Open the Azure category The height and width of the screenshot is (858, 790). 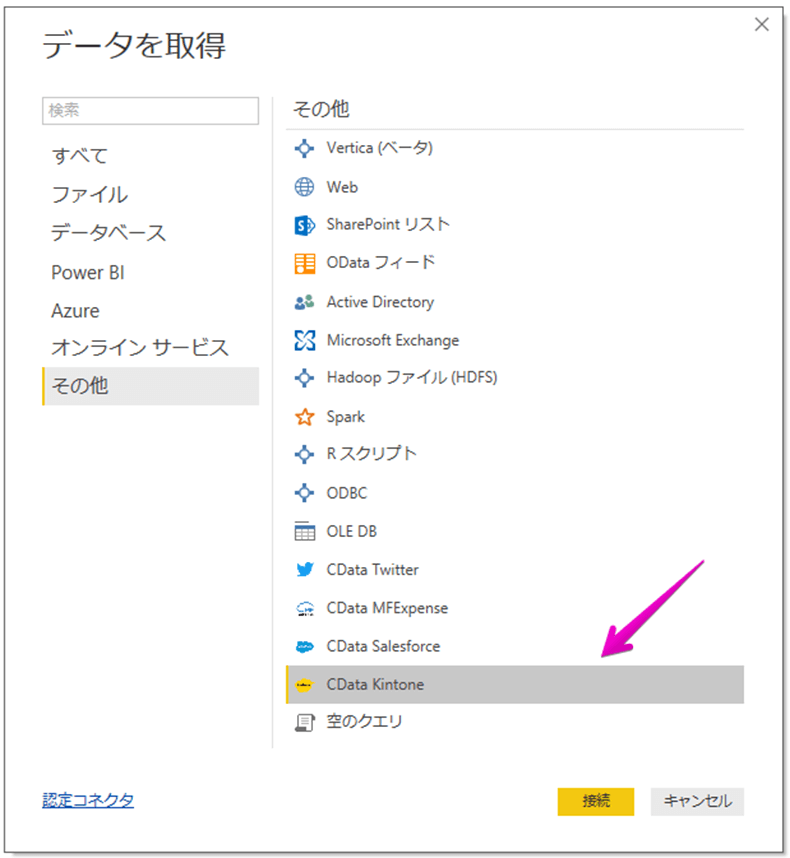click(150, 310)
